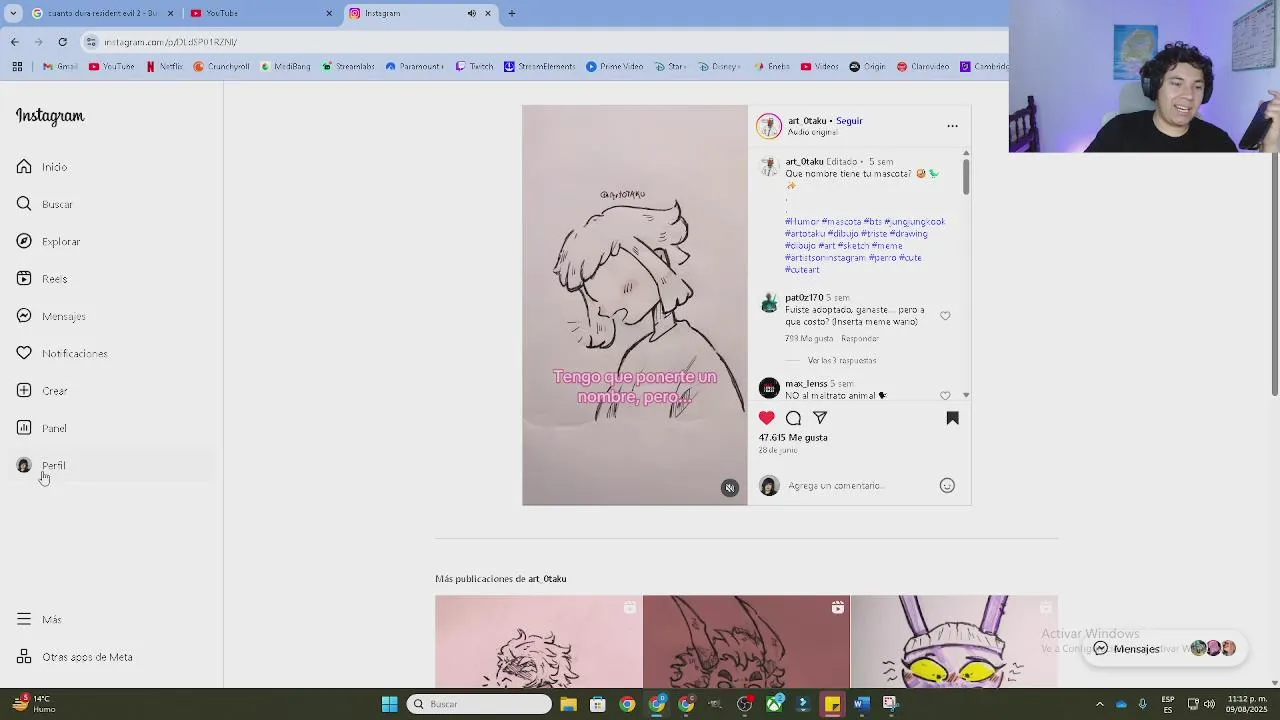This screenshot has height=720, width=1280.
Task: Open the Panel dashboard
Action: (x=42, y=428)
